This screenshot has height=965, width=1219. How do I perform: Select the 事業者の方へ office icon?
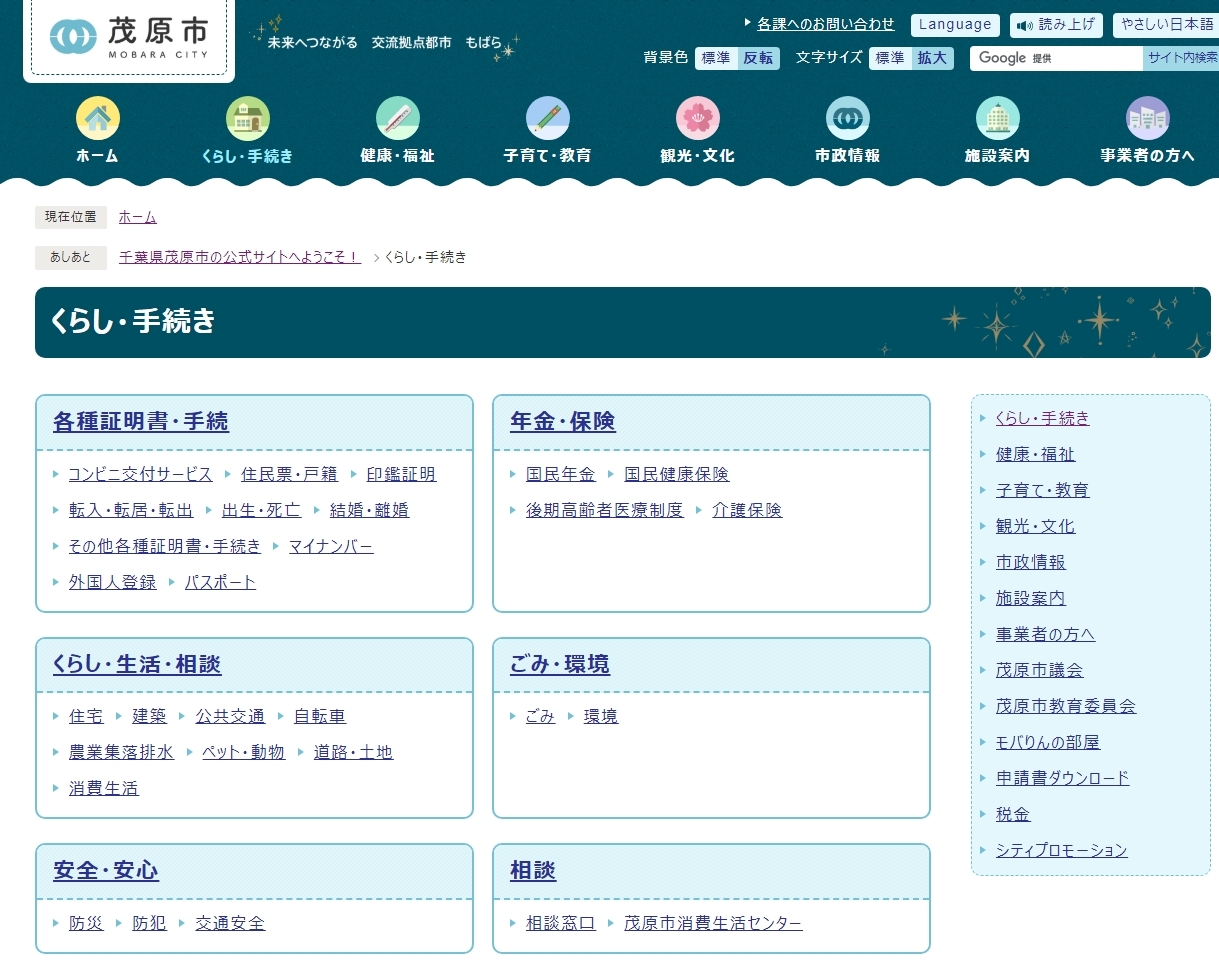coord(1147,118)
